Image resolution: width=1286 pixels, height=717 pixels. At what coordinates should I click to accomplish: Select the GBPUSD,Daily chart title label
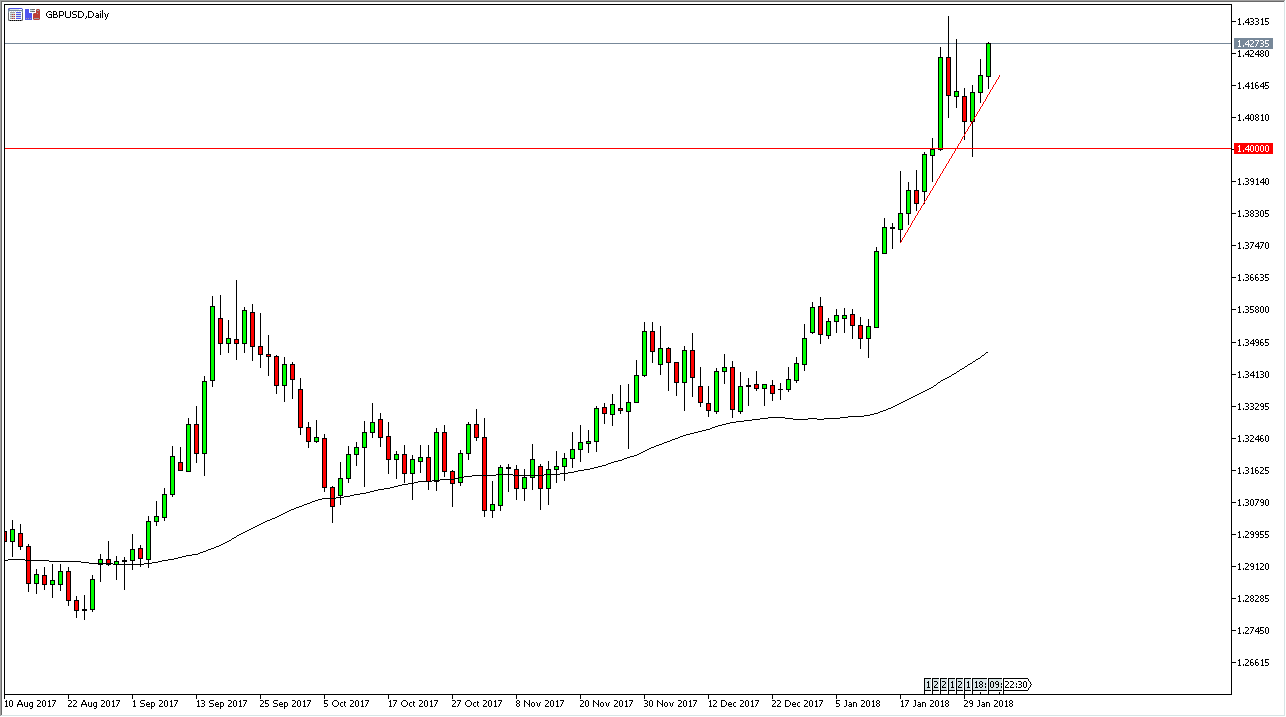point(78,14)
